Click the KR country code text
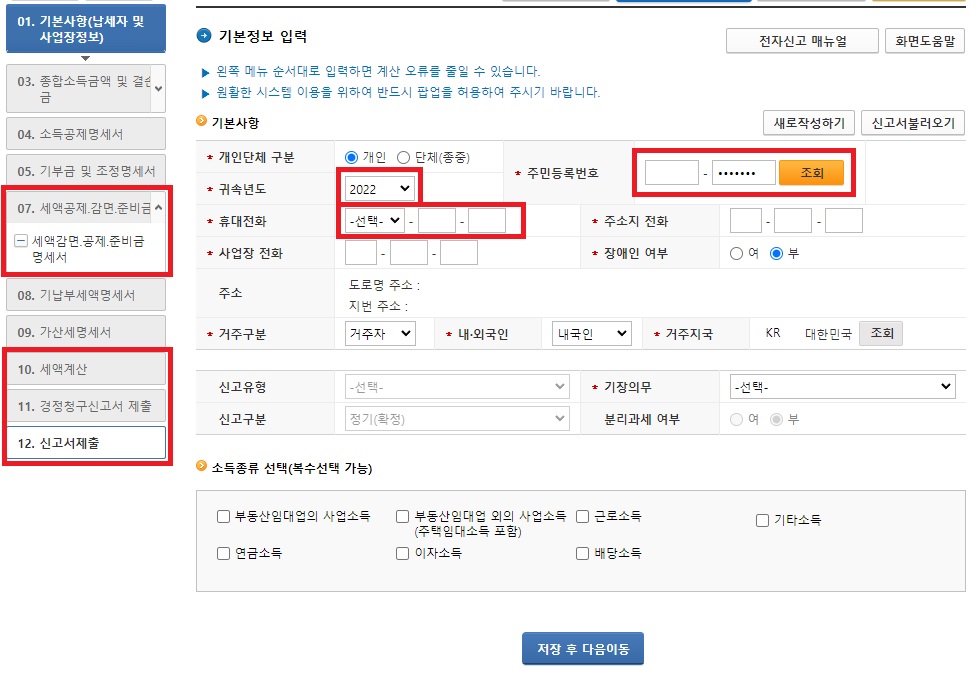The height and width of the screenshot is (683, 980). (x=773, y=333)
